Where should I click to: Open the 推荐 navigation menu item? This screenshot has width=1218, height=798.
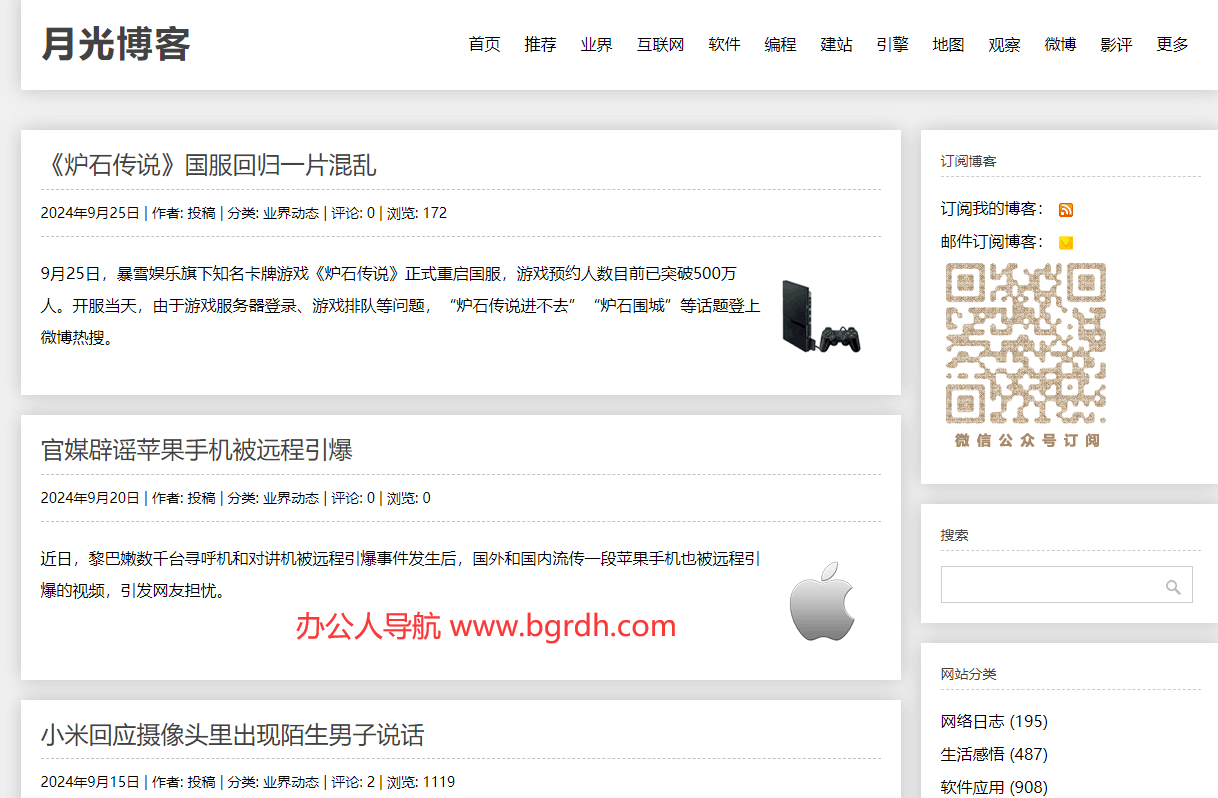tap(540, 45)
